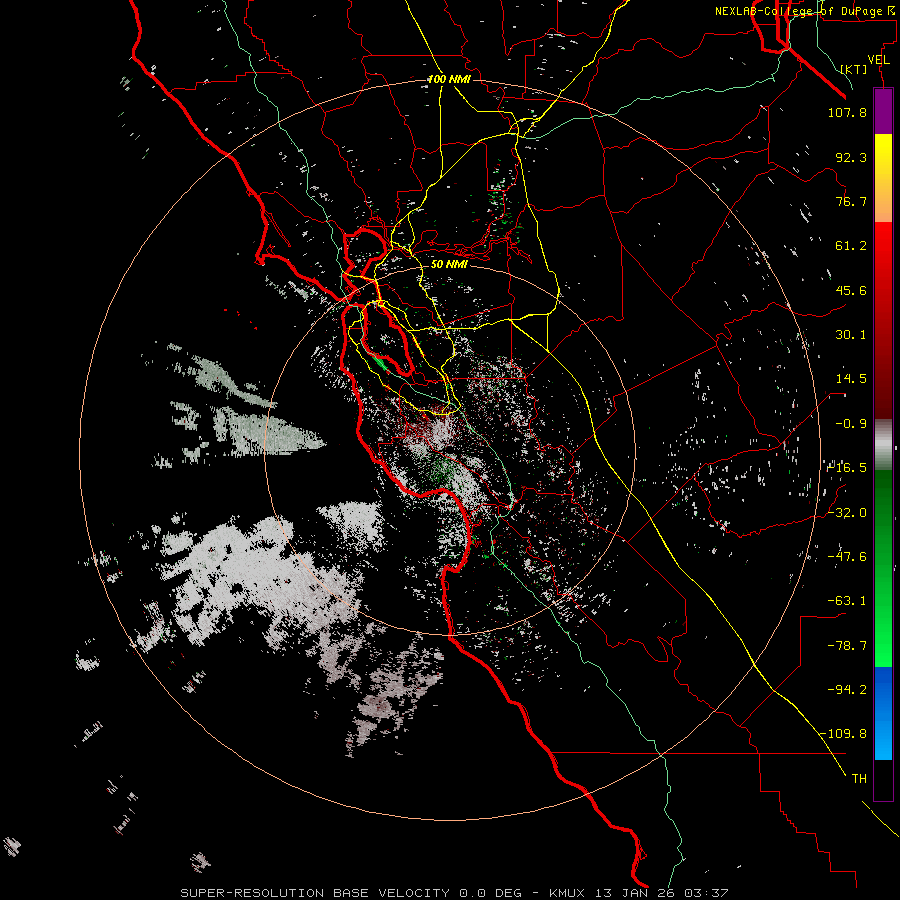Click the -16.5 velocity scale value
Screen dimensions: 900x900
[847, 468]
